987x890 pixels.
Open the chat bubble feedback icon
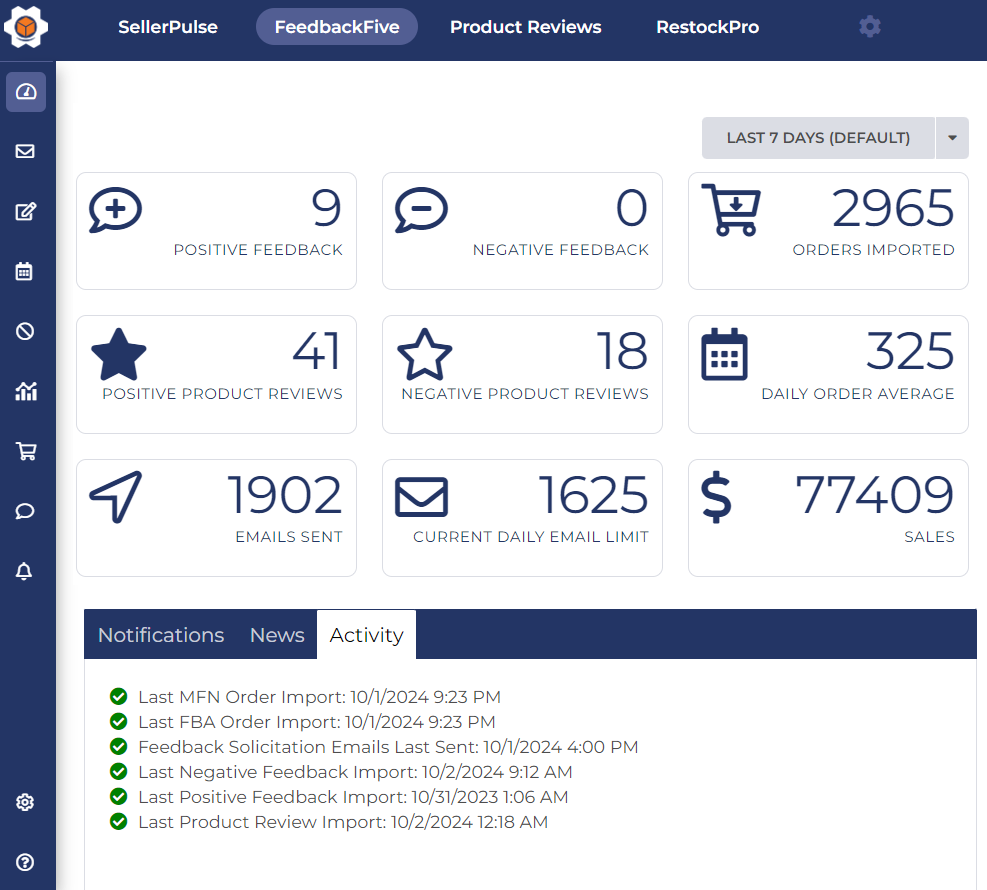[25, 511]
